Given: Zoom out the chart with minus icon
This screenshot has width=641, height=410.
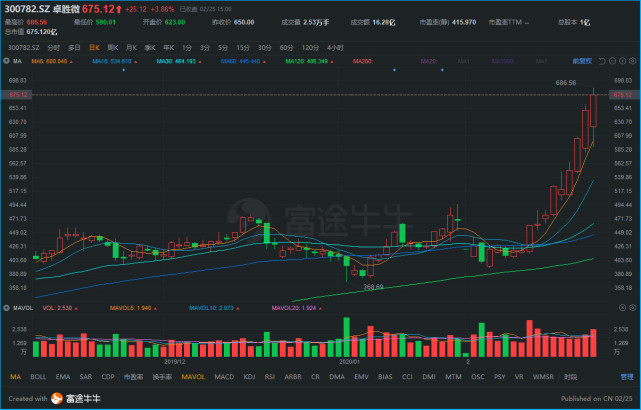Looking at the screenshot, I should pos(612,61).
